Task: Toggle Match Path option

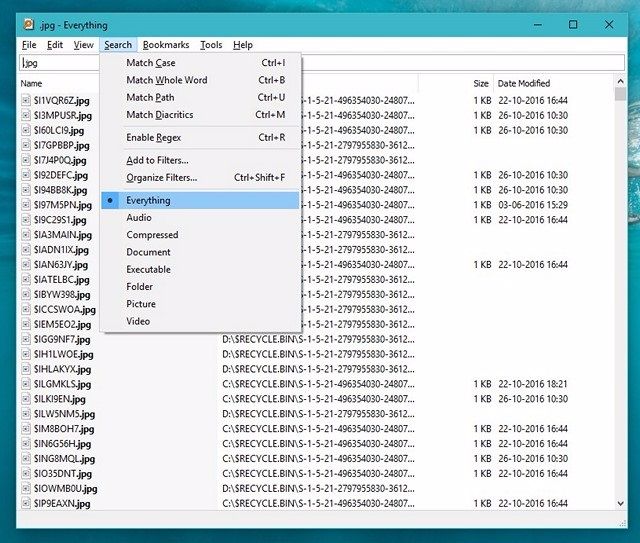Action: coord(200,97)
